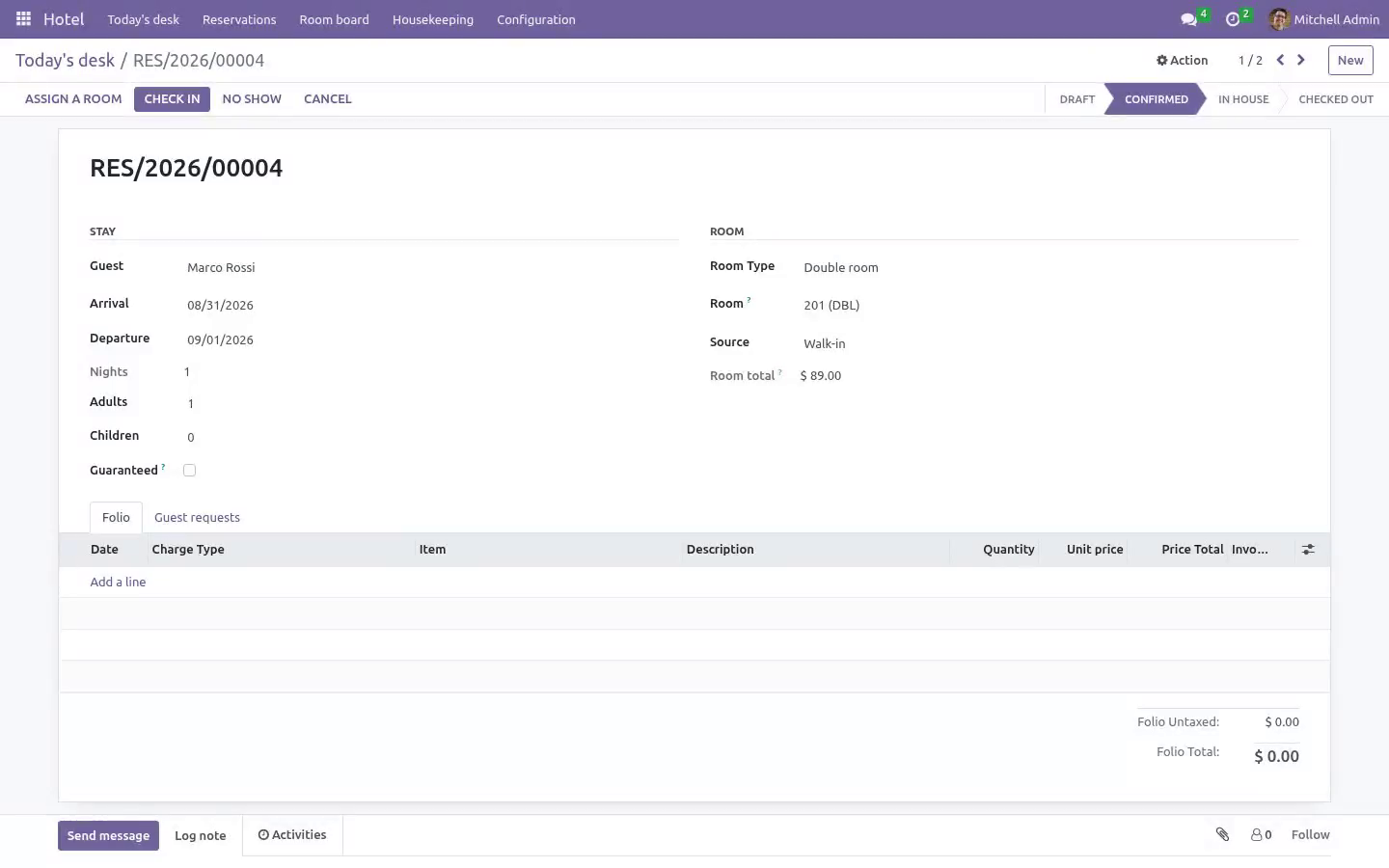Image resolution: width=1389 pixels, height=868 pixels.
Task: Create a New reservation
Action: pos(1350,60)
